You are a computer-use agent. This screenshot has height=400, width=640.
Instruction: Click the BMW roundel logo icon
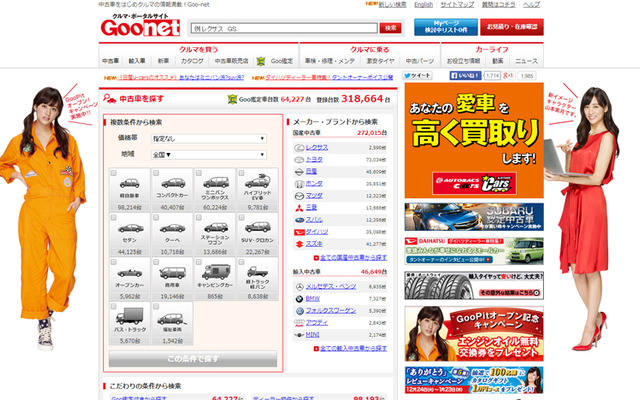(x=300, y=299)
